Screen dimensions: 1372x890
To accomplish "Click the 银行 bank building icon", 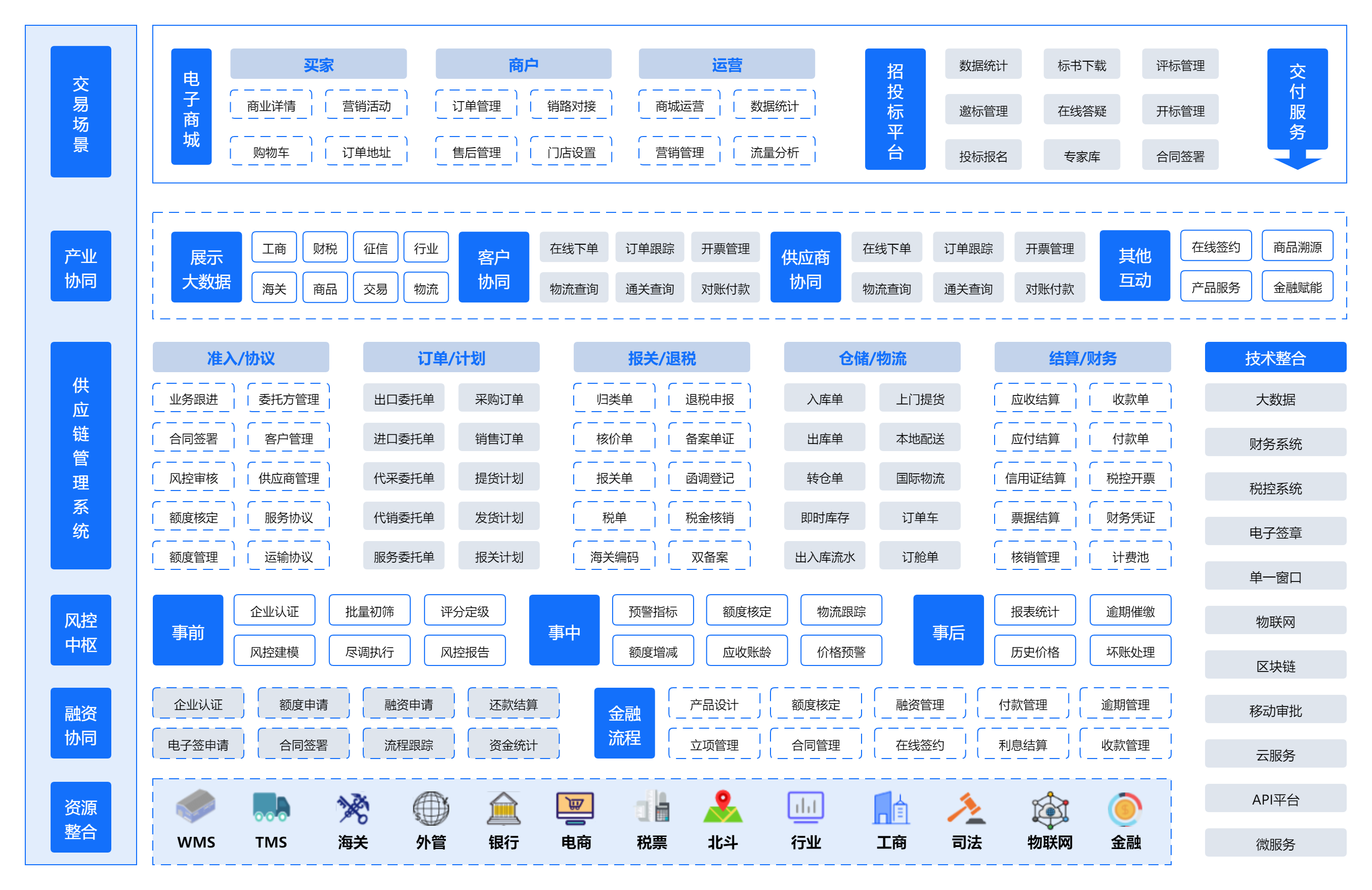I will tap(503, 808).
